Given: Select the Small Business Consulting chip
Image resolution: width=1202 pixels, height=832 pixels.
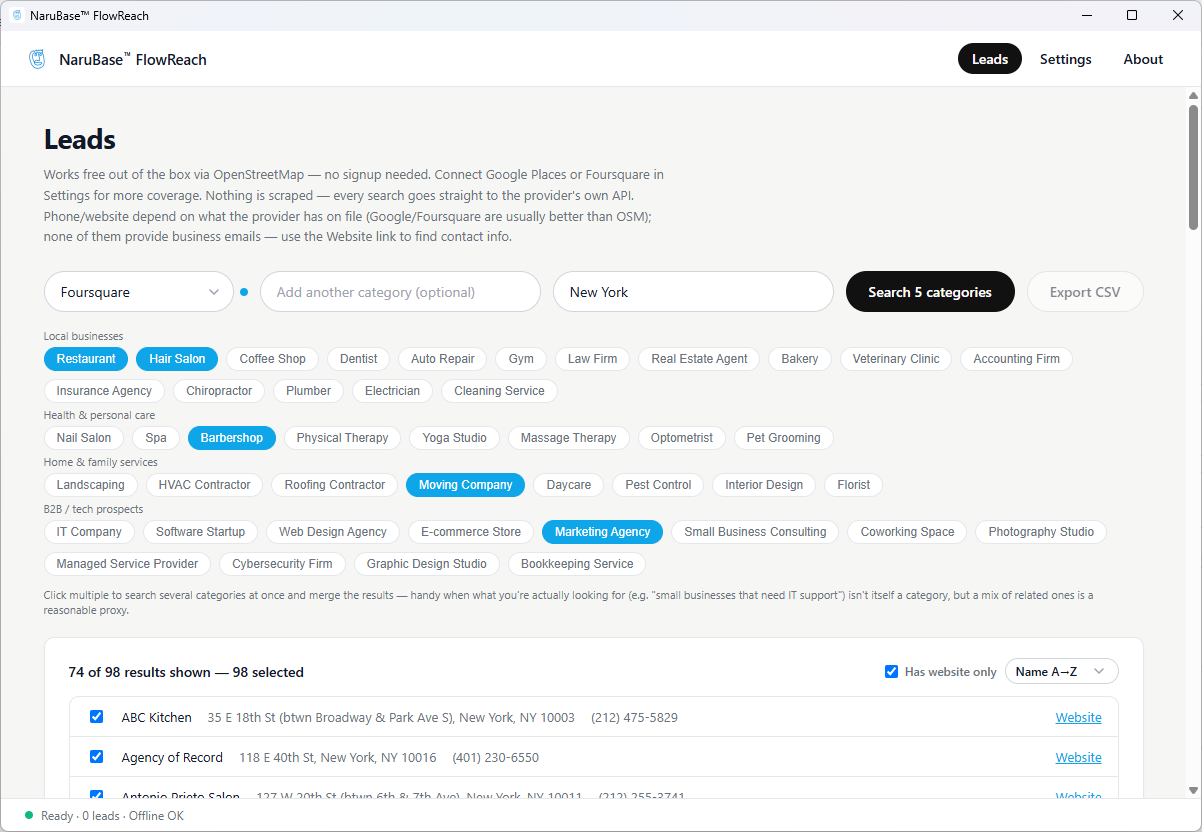Looking at the screenshot, I should click(x=756, y=532).
